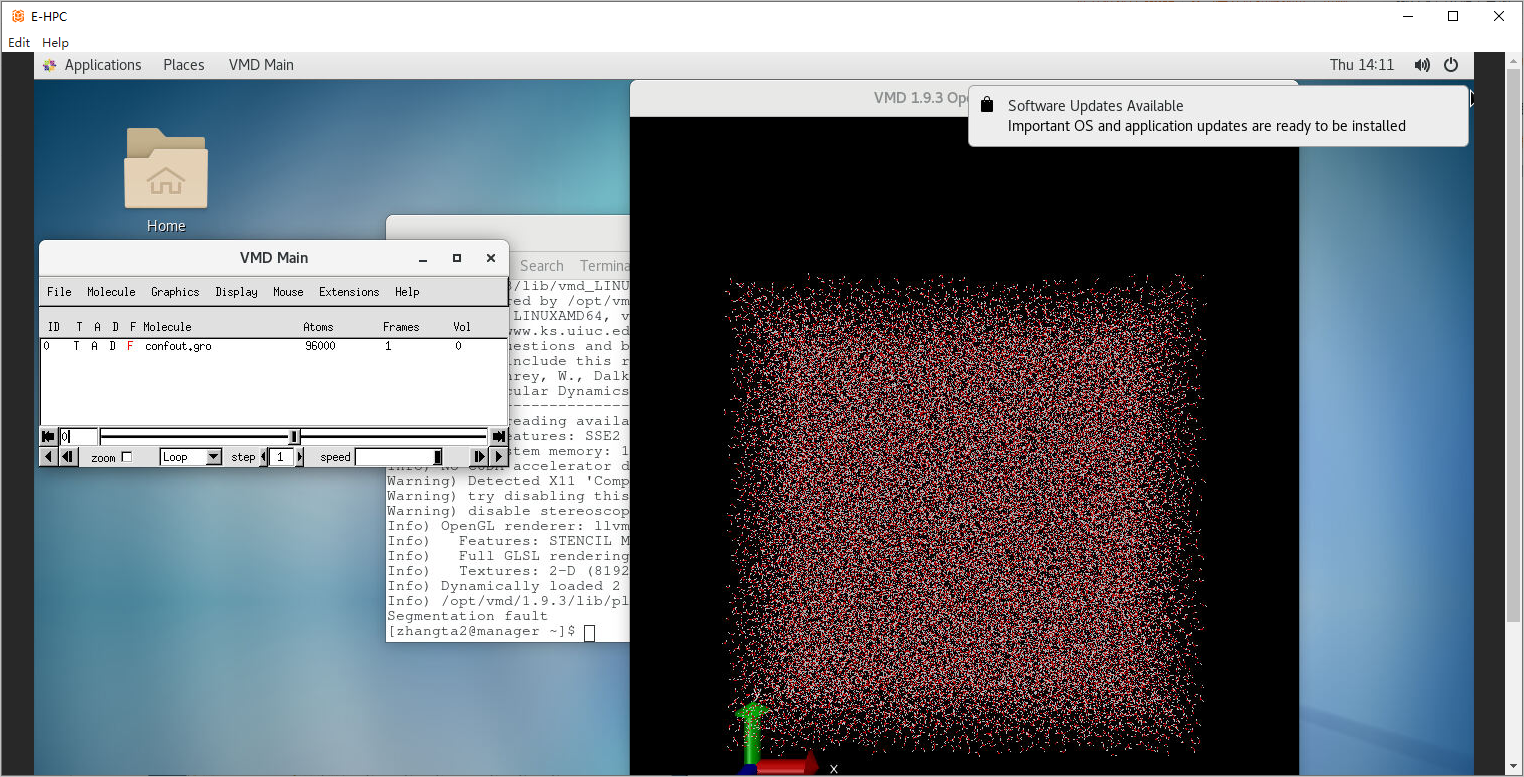Click the Frames column header
Viewport: 1524px width, 777px height.
click(x=401, y=327)
